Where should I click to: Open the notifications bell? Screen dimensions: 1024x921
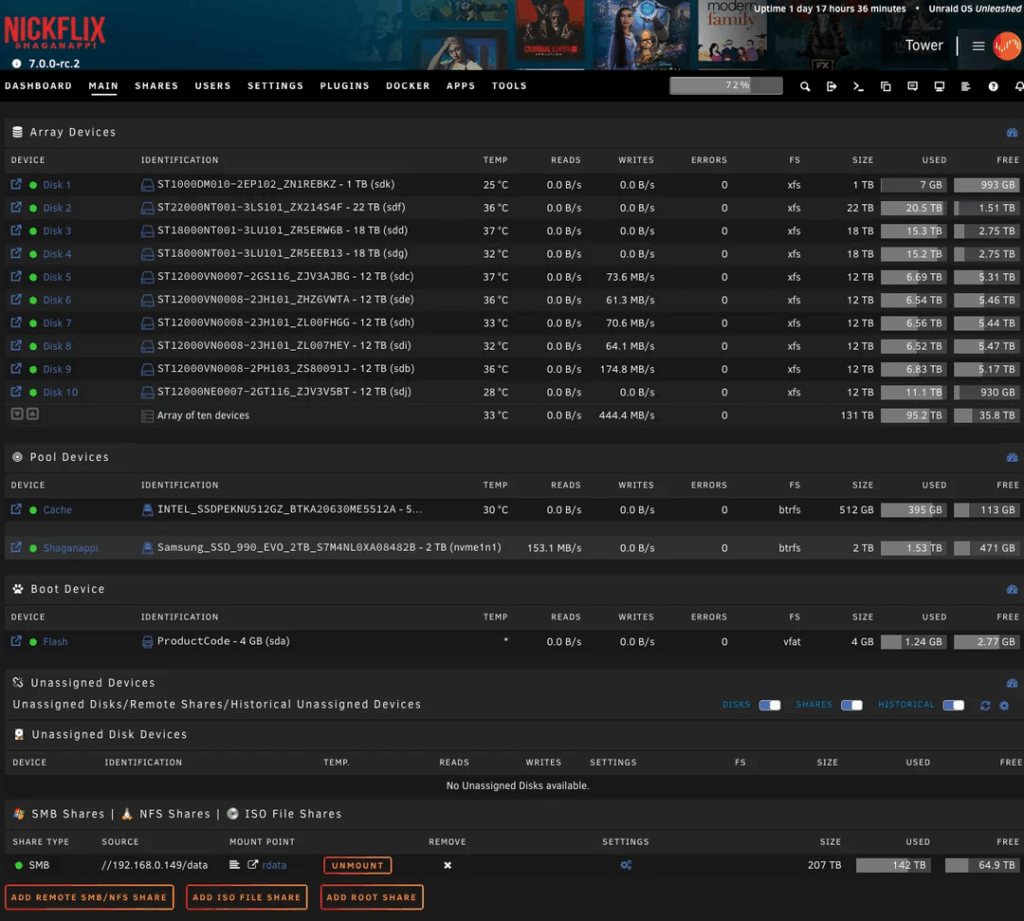click(x=1018, y=86)
